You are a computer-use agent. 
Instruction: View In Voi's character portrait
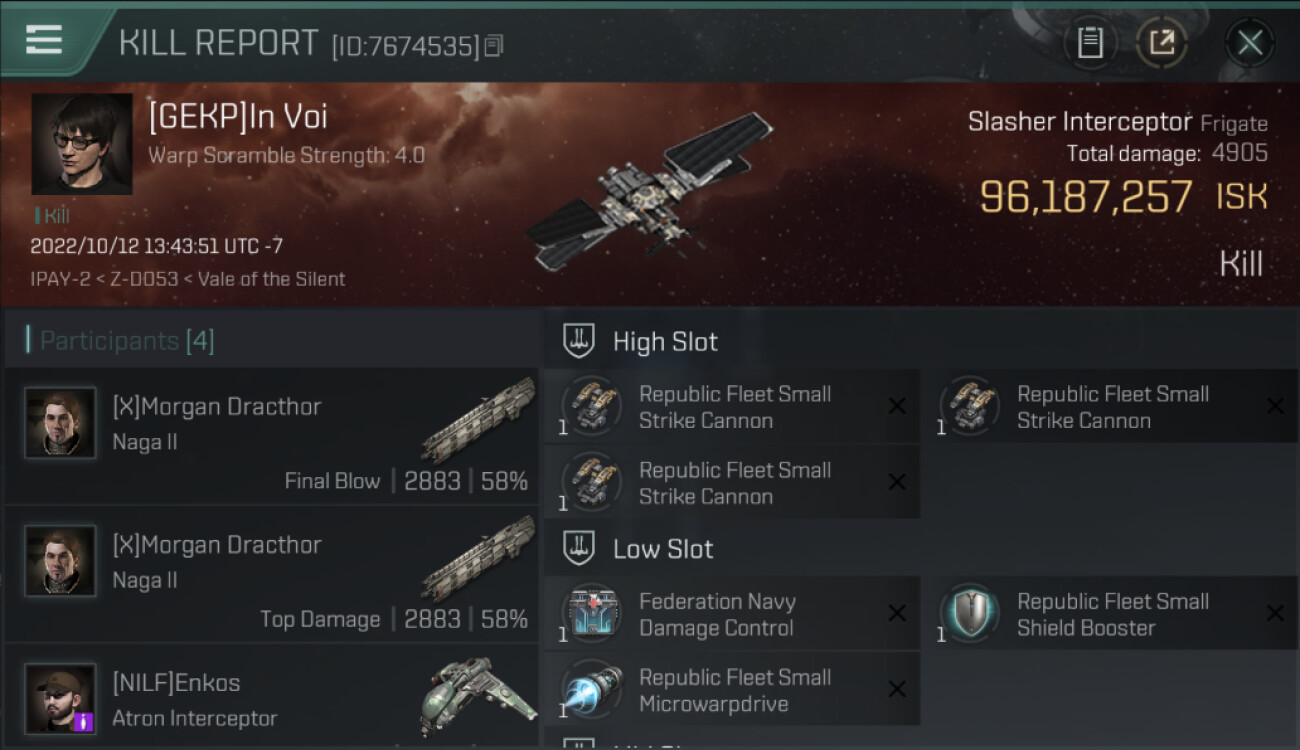(x=82, y=144)
